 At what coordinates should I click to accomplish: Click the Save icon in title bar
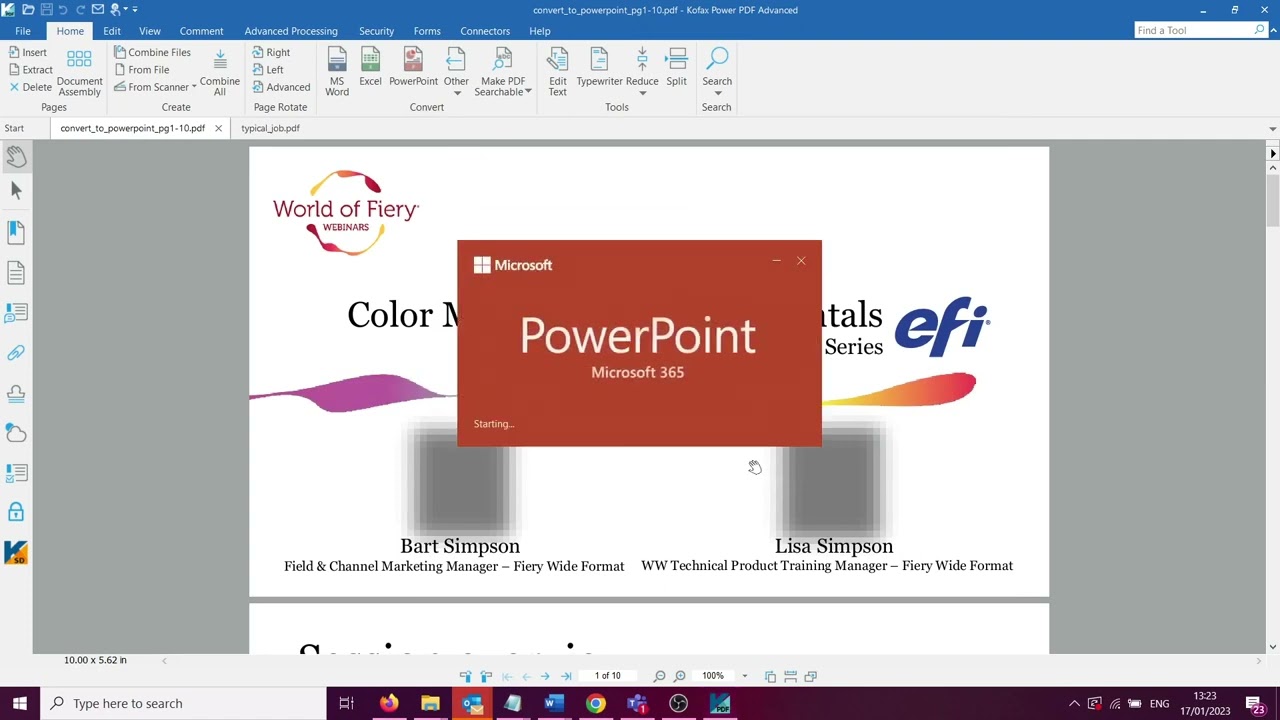pos(46,9)
